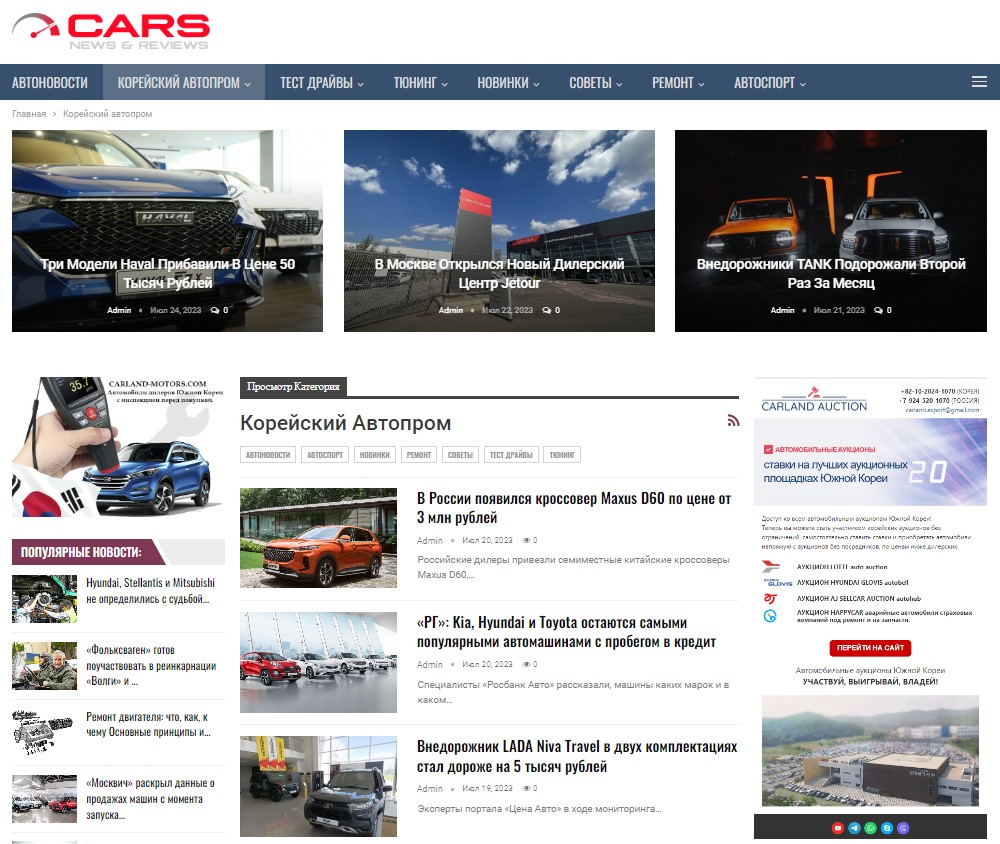Viewport: 1000px width, 844px height.
Task: Select the Тест Драйвы category tag
Action: coord(511,455)
